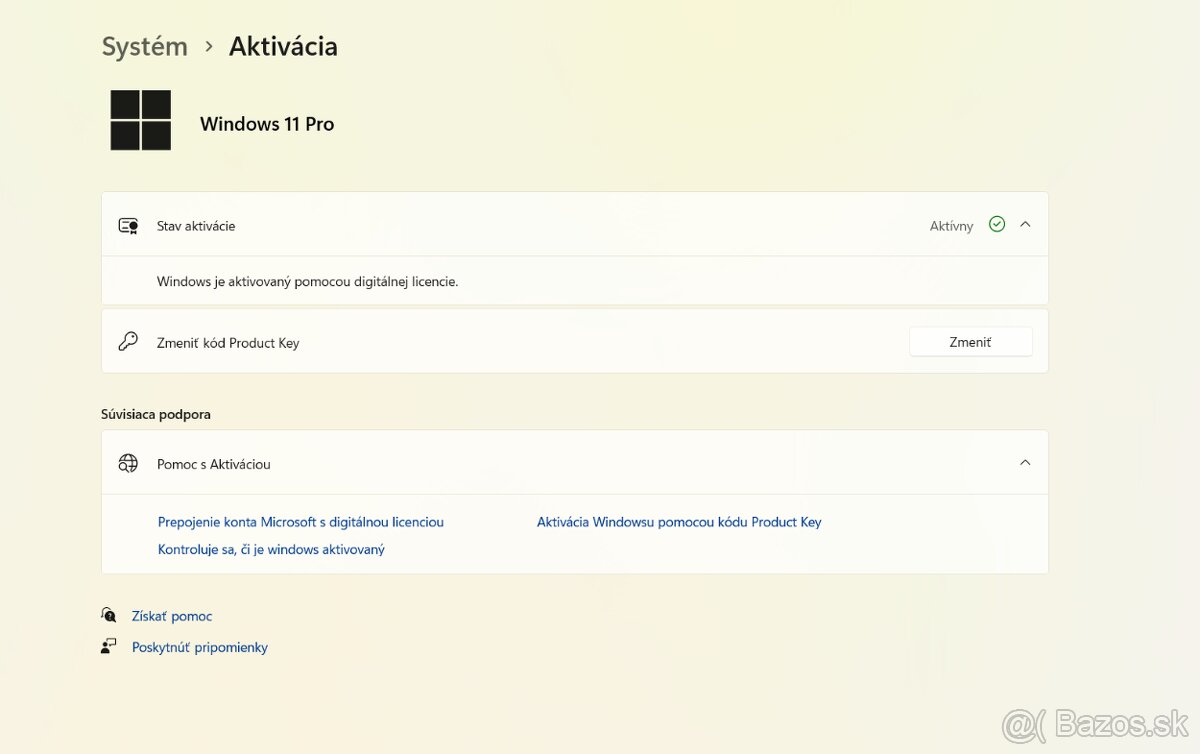Open Aktivácia Windowsu pomocou kódu Product Key link
This screenshot has height=754, width=1200.
point(679,522)
